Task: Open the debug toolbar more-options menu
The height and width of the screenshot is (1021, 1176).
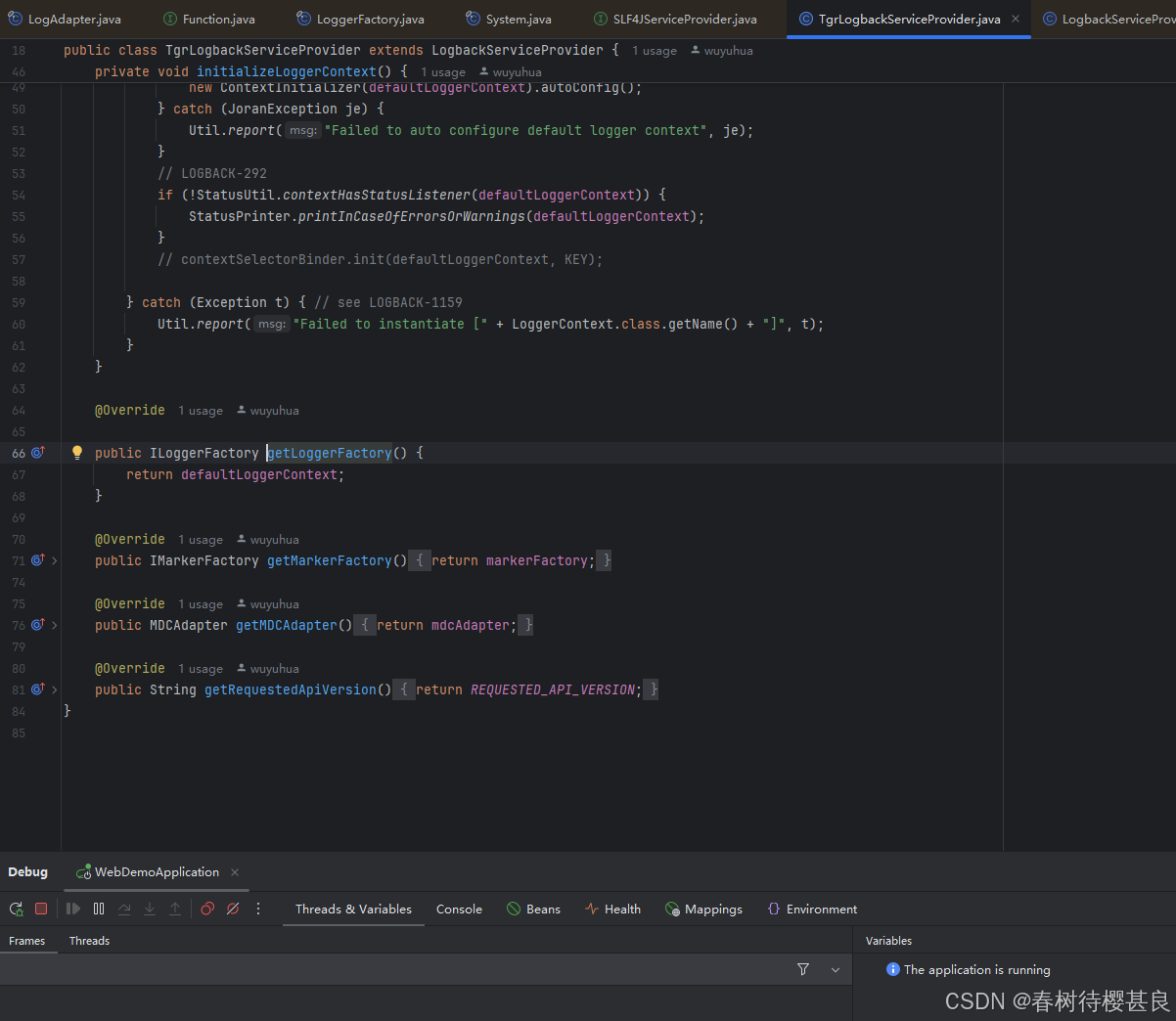Action: point(258,909)
